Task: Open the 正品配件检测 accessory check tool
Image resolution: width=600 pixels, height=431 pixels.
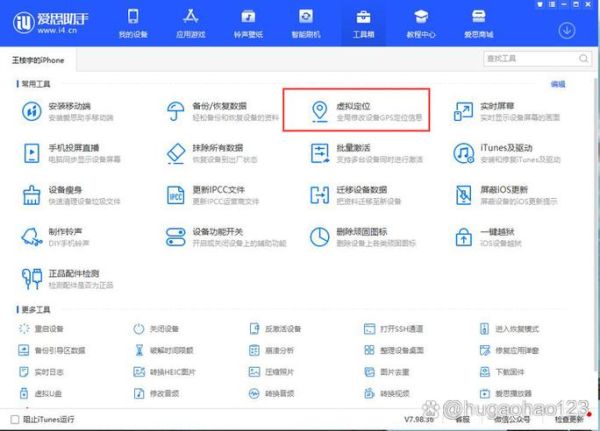Action: click(67, 279)
